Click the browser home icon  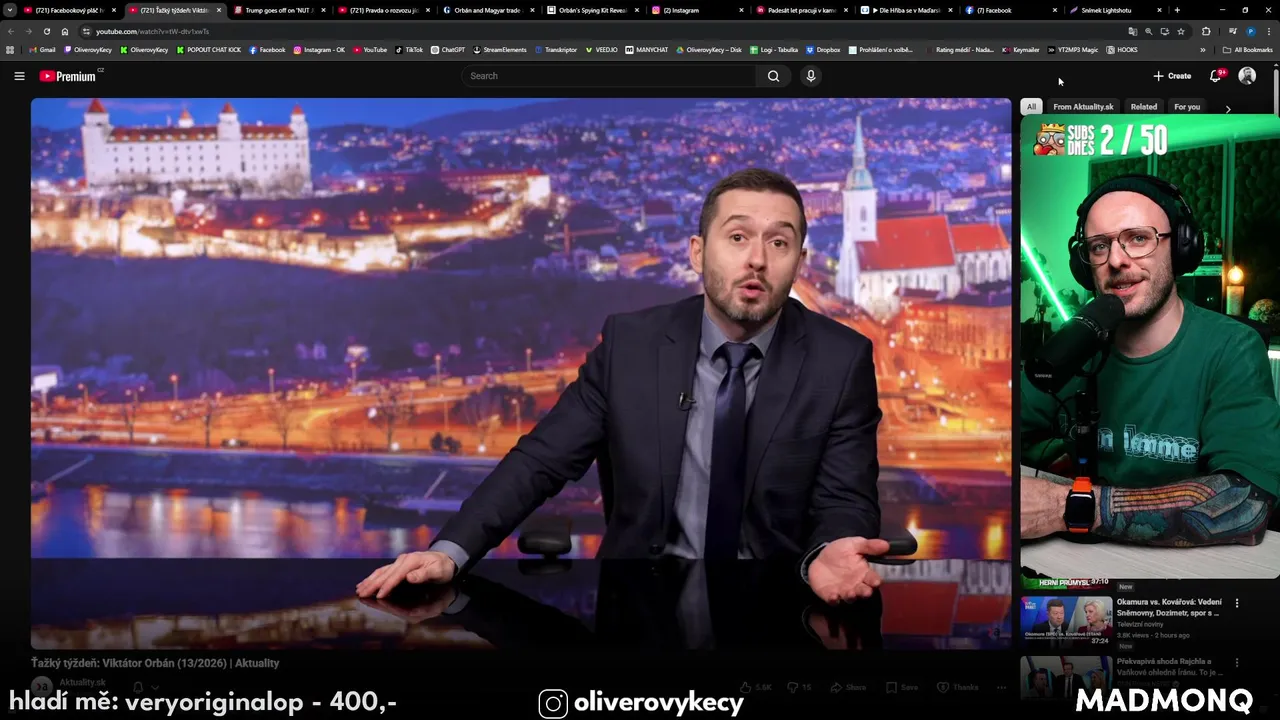(65, 31)
